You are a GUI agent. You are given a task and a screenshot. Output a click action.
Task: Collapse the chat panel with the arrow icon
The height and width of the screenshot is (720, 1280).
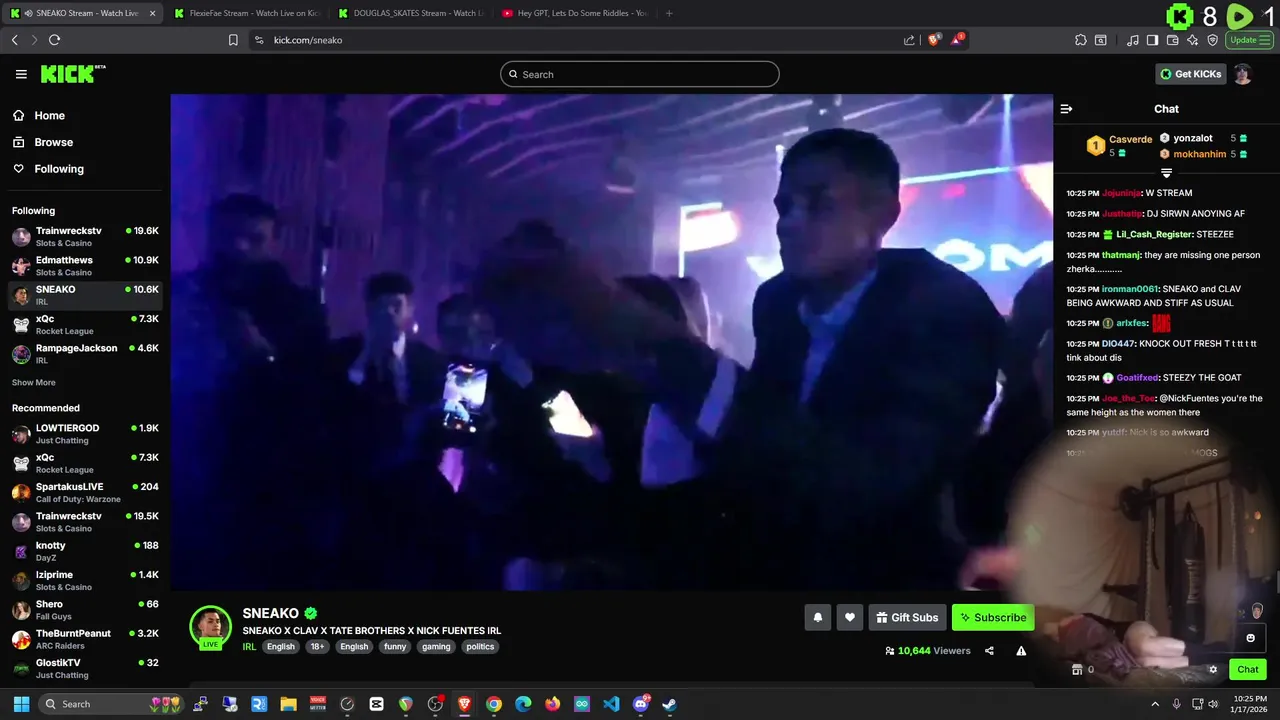tap(1066, 109)
